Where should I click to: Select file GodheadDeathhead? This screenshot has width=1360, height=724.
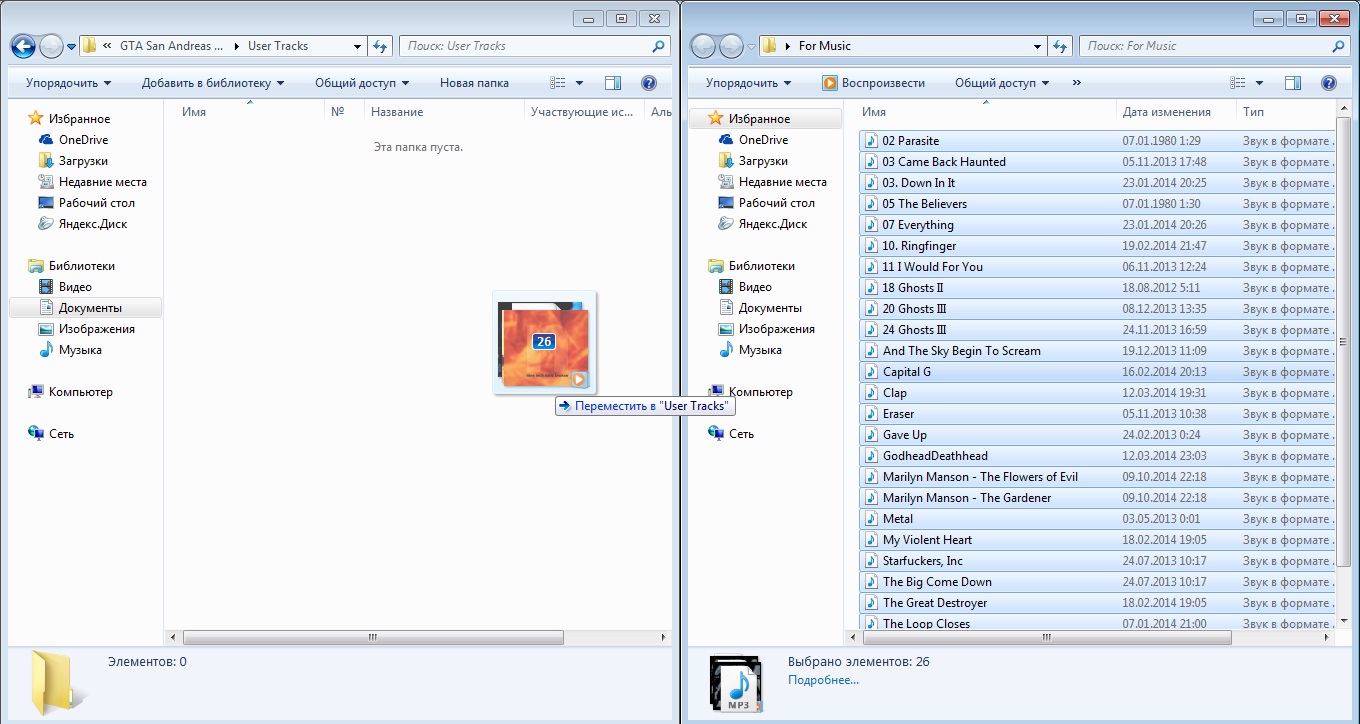(x=1097, y=456)
